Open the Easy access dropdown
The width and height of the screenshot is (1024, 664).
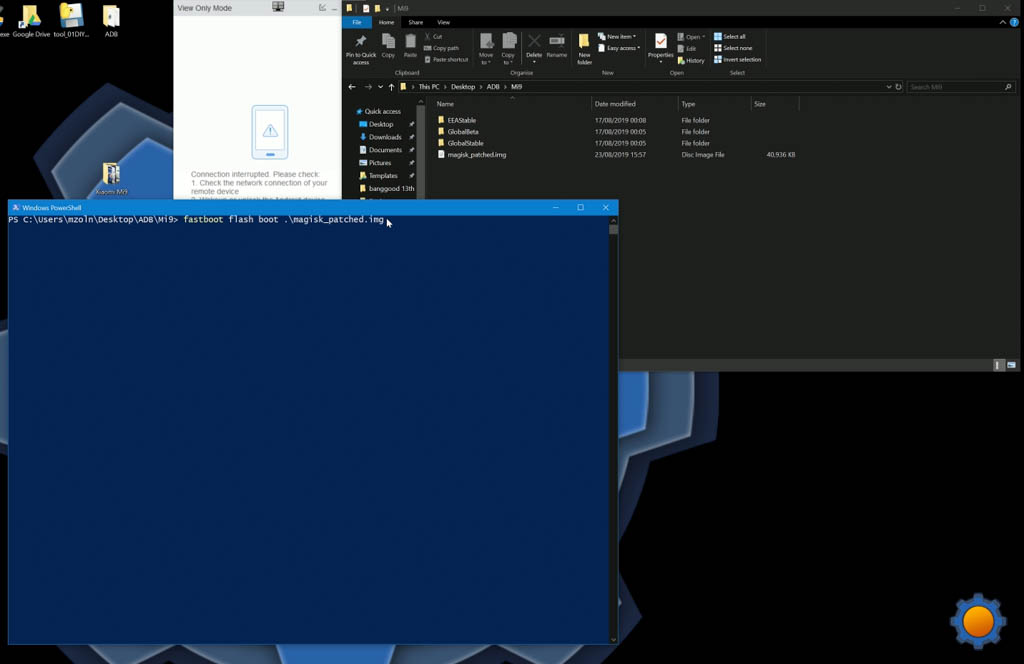point(619,48)
